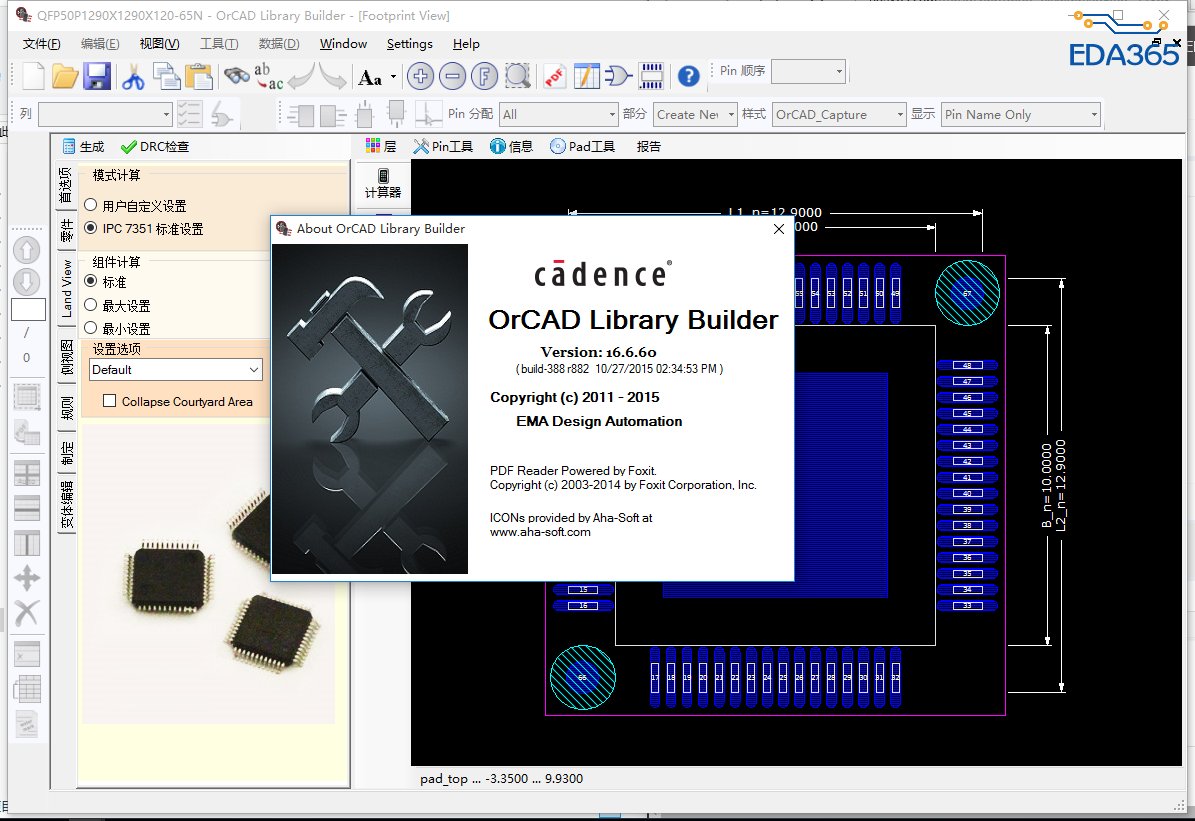The width and height of the screenshot is (1195, 821).
Task: Open the binoculars search tool
Action: (235, 76)
